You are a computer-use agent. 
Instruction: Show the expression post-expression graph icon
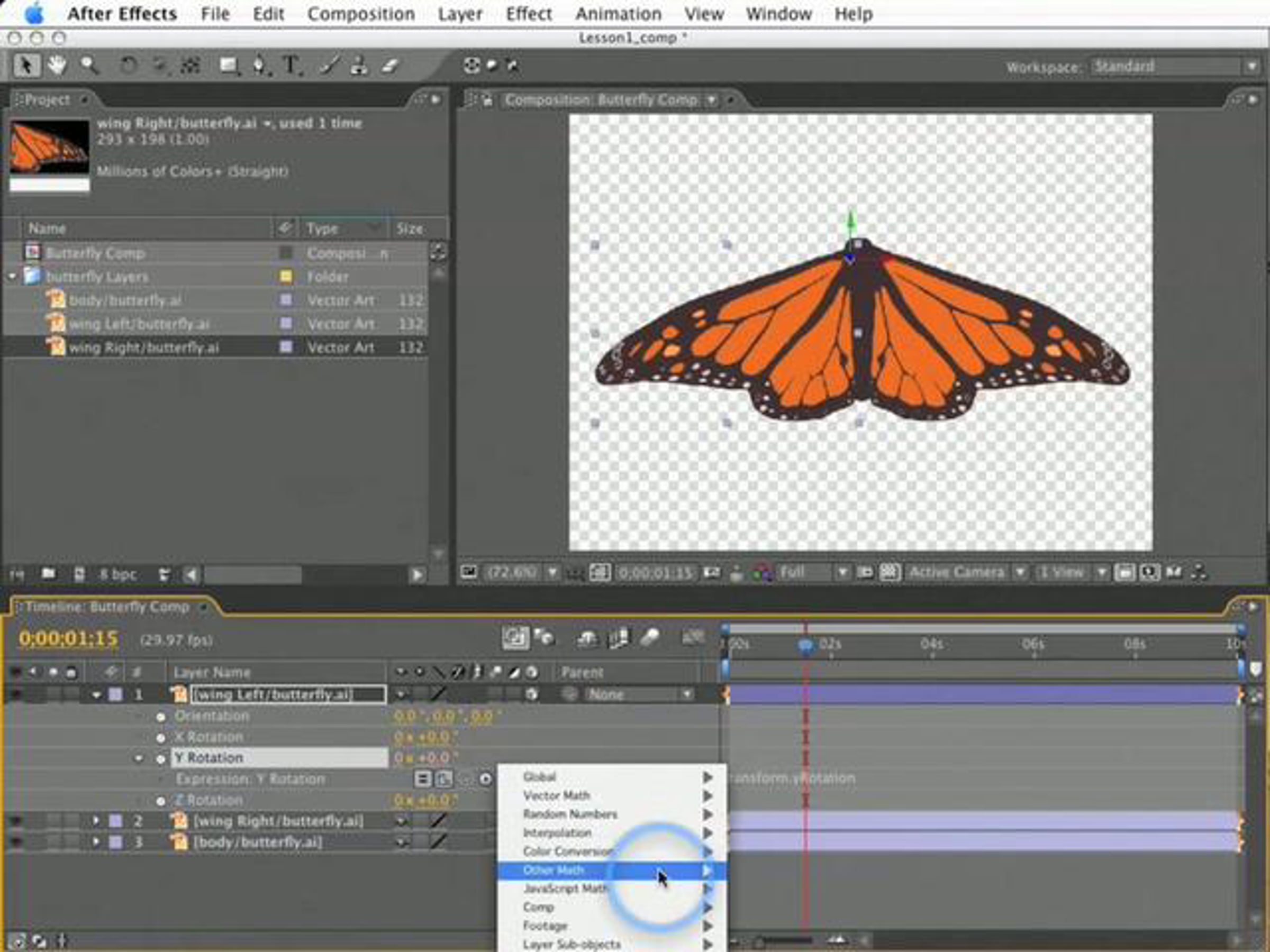[x=444, y=779]
